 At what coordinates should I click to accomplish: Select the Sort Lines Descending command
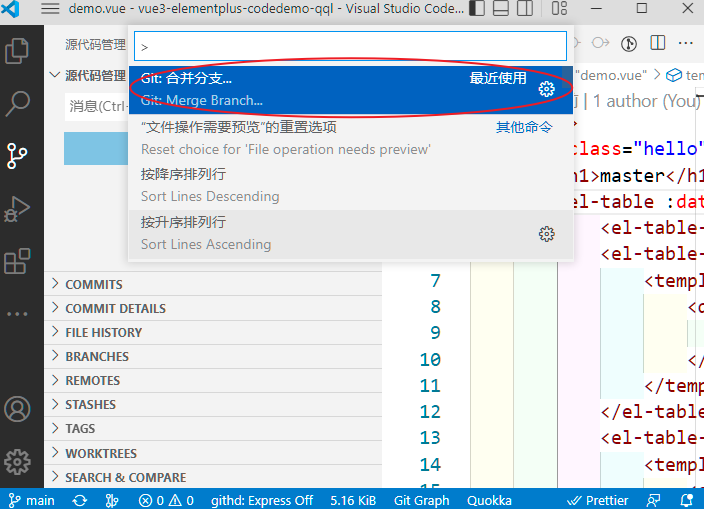[x=351, y=186]
